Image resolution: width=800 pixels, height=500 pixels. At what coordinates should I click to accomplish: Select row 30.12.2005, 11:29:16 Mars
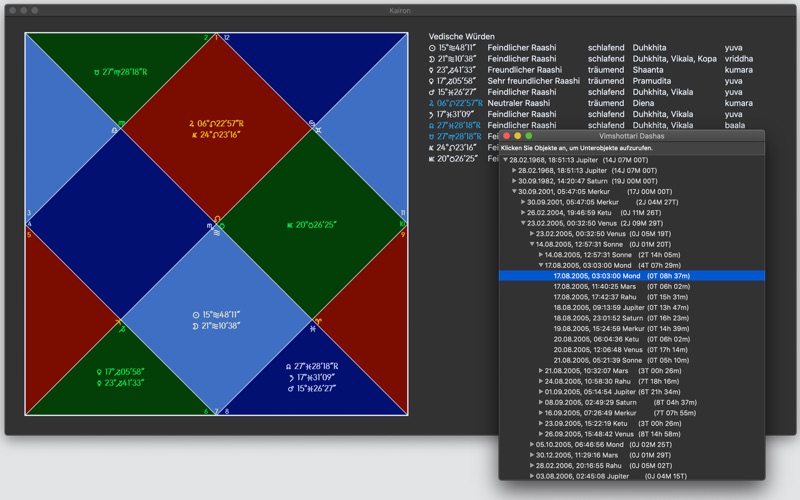coord(632,455)
